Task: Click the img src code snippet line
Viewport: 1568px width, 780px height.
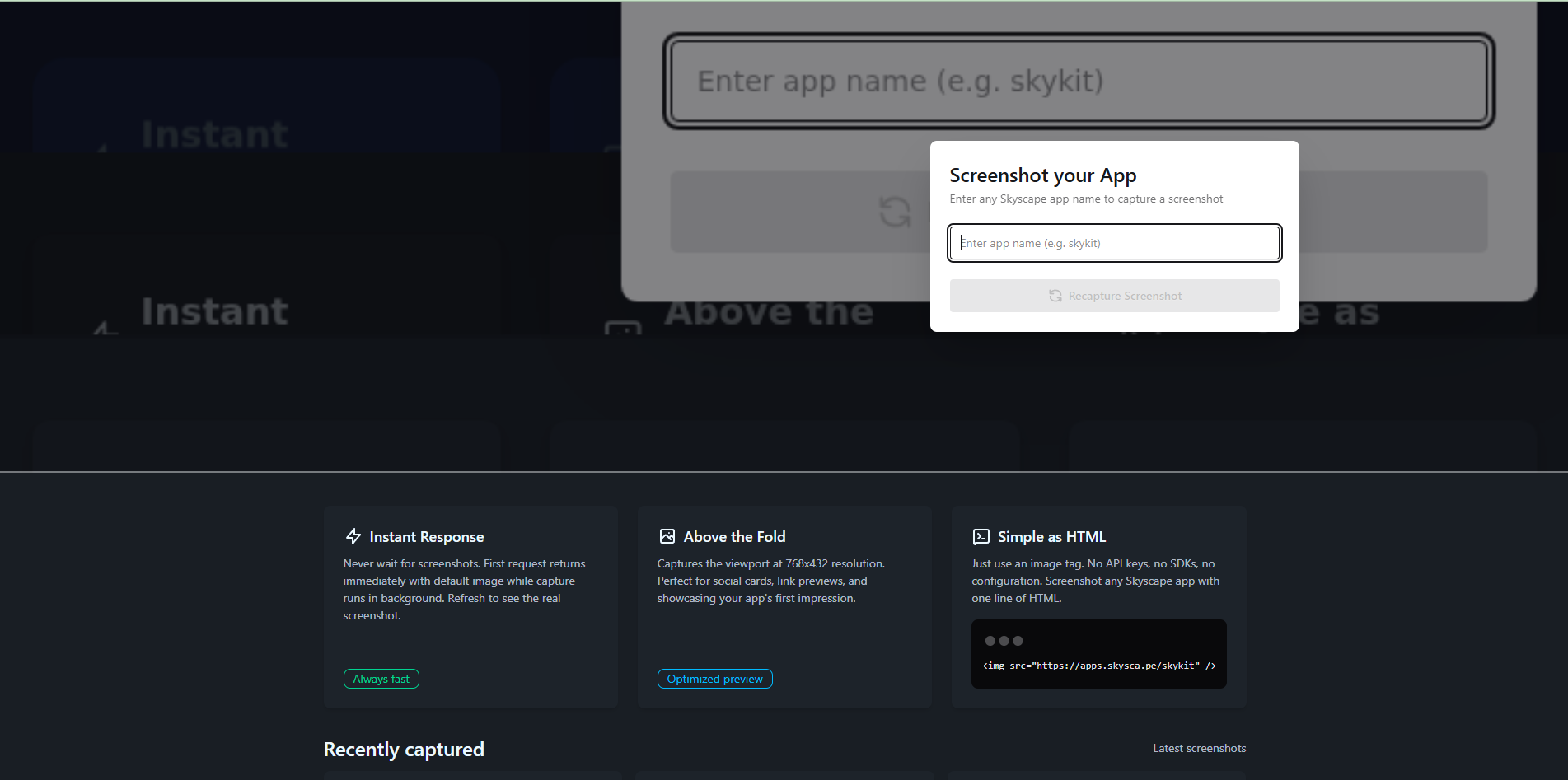Action: (x=1098, y=666)
